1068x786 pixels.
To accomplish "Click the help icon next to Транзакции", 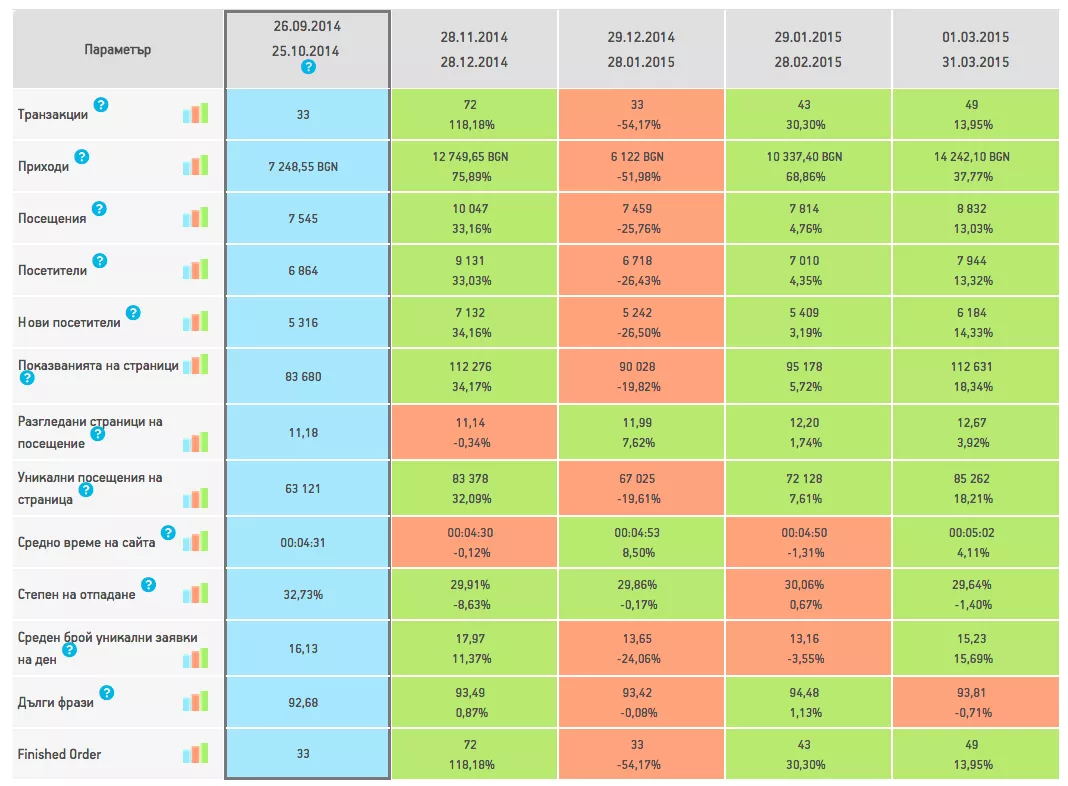I will (x=101, y=105).
